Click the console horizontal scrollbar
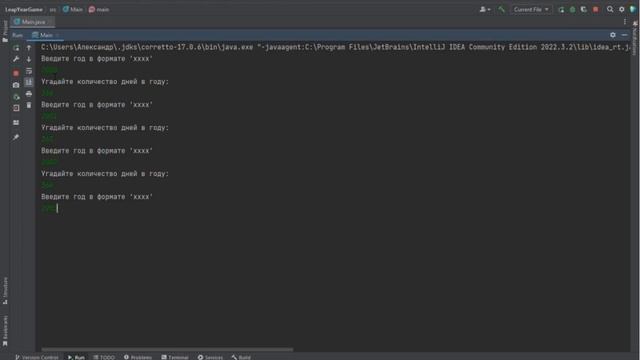The width and height of the screenshot is (640, 360). point(167,349)
